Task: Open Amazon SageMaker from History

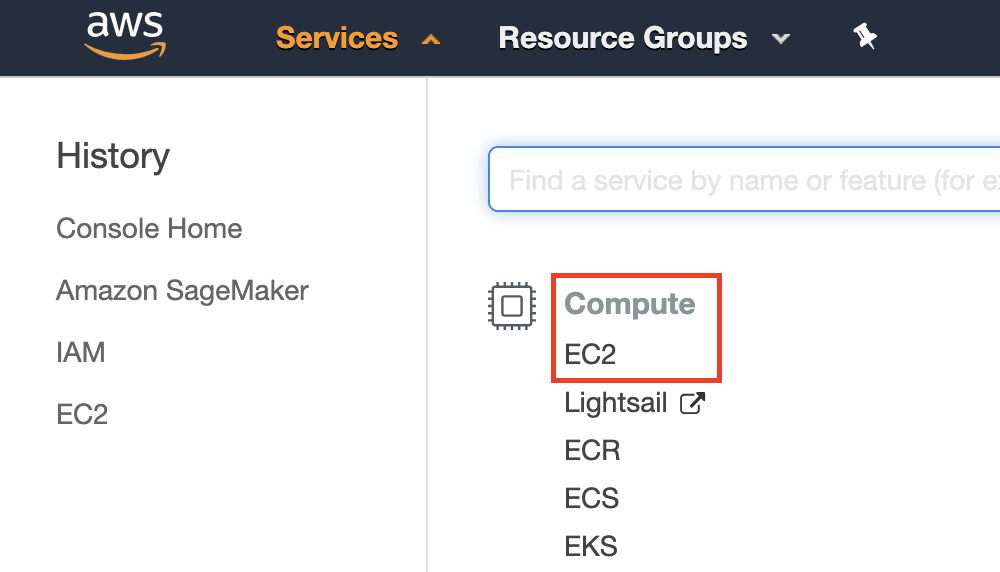Action: tap(182, 291)
